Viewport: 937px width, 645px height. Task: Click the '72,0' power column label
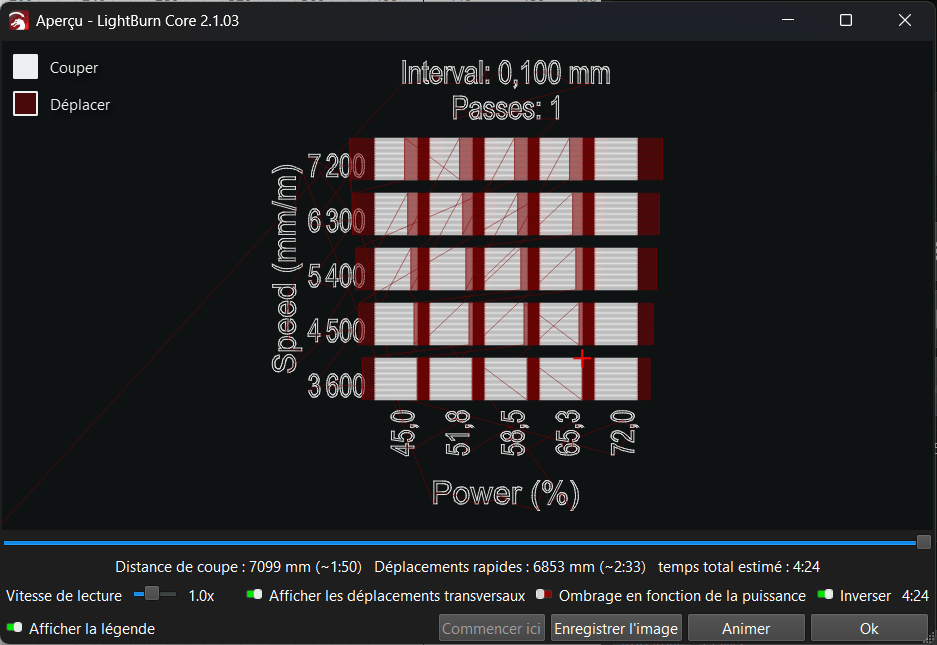[x=623, y=432]
